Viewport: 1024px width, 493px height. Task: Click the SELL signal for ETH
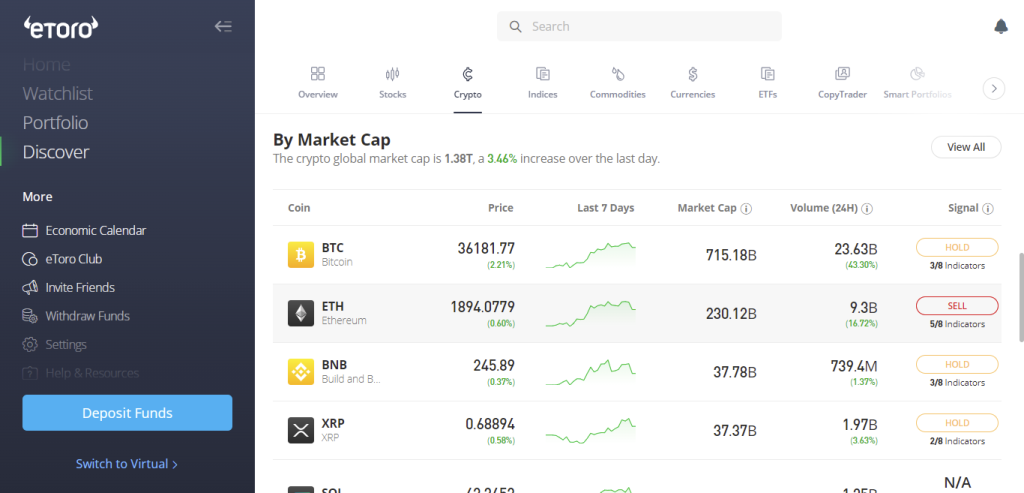coord(957,306)
